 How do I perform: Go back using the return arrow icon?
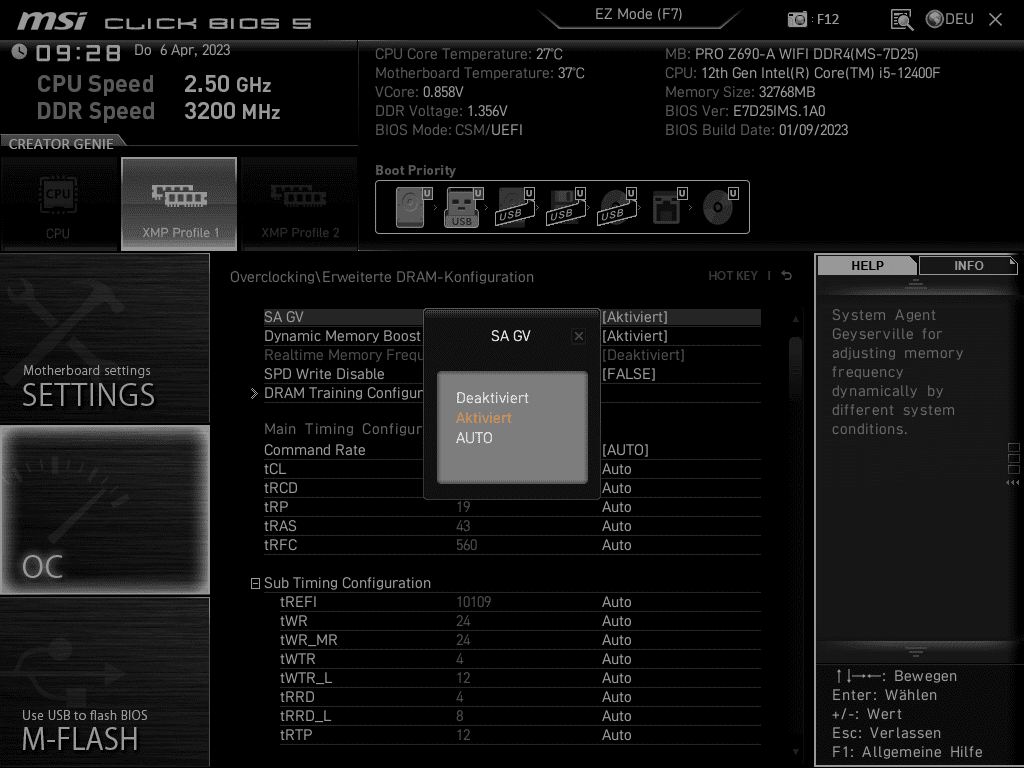[x=787, y=276]
